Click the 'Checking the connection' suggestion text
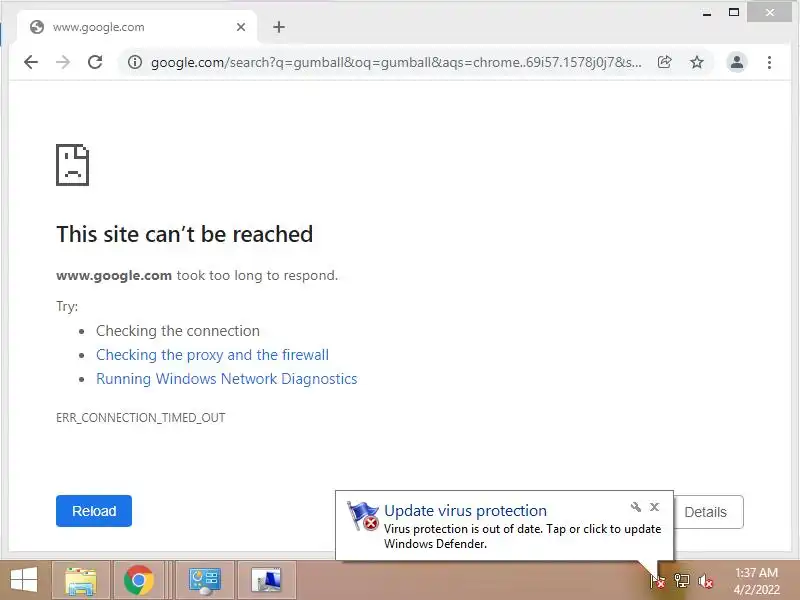Image resolution: width=800 pixels, height=600 pixels. tap(178, 331)
